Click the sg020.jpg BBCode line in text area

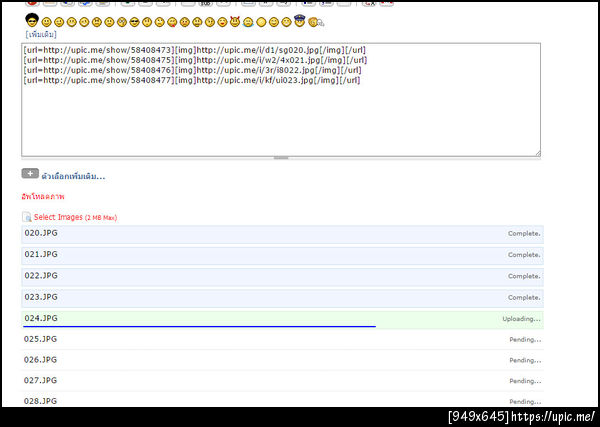pyautogui.click(x=194, y=50)
